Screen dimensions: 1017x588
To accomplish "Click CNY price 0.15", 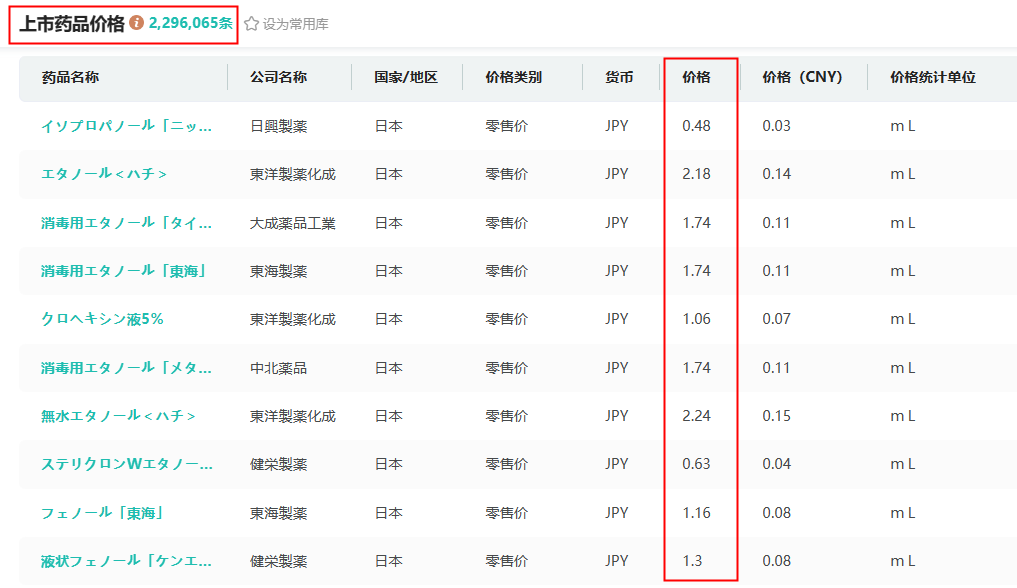I will point(776,416).
